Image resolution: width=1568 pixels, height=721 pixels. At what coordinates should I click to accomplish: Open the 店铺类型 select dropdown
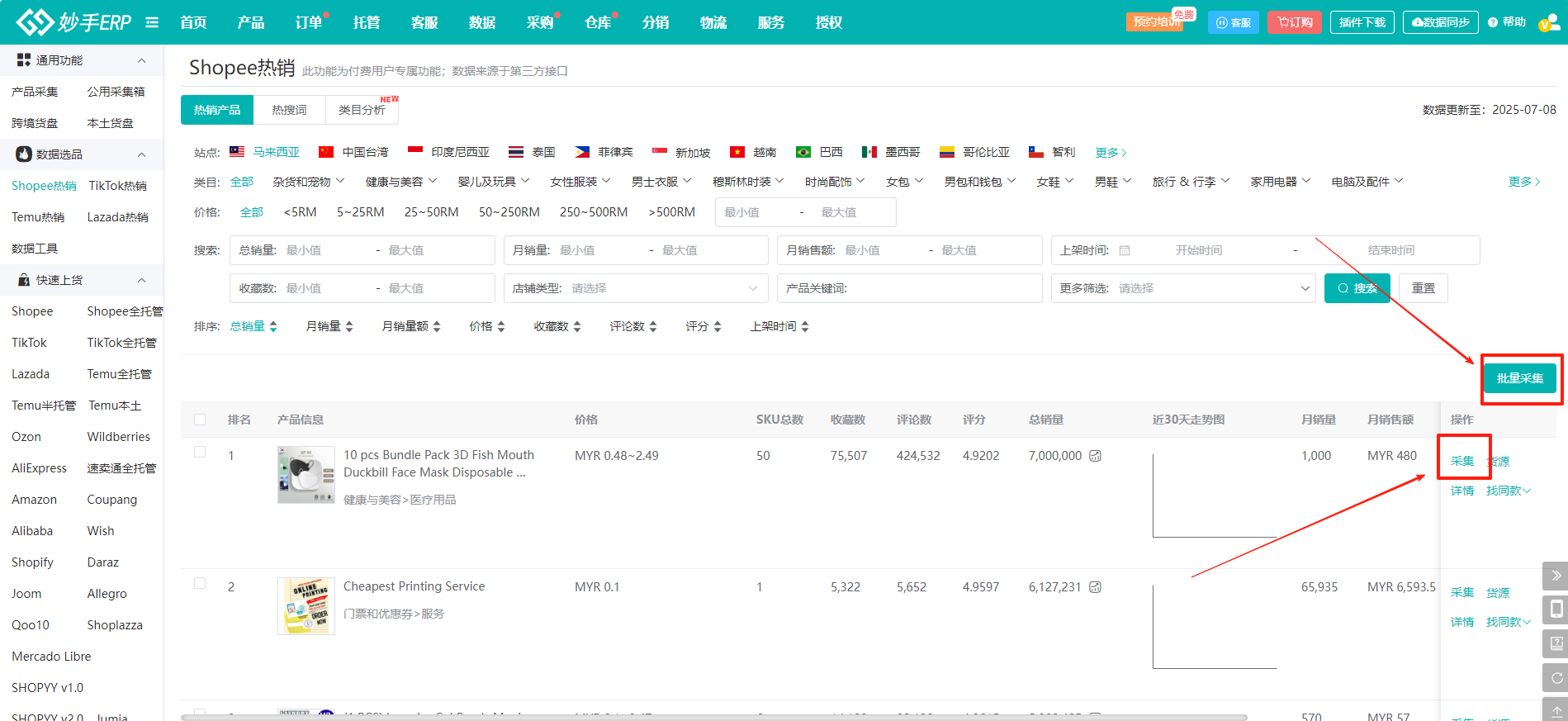click(636, 288)
